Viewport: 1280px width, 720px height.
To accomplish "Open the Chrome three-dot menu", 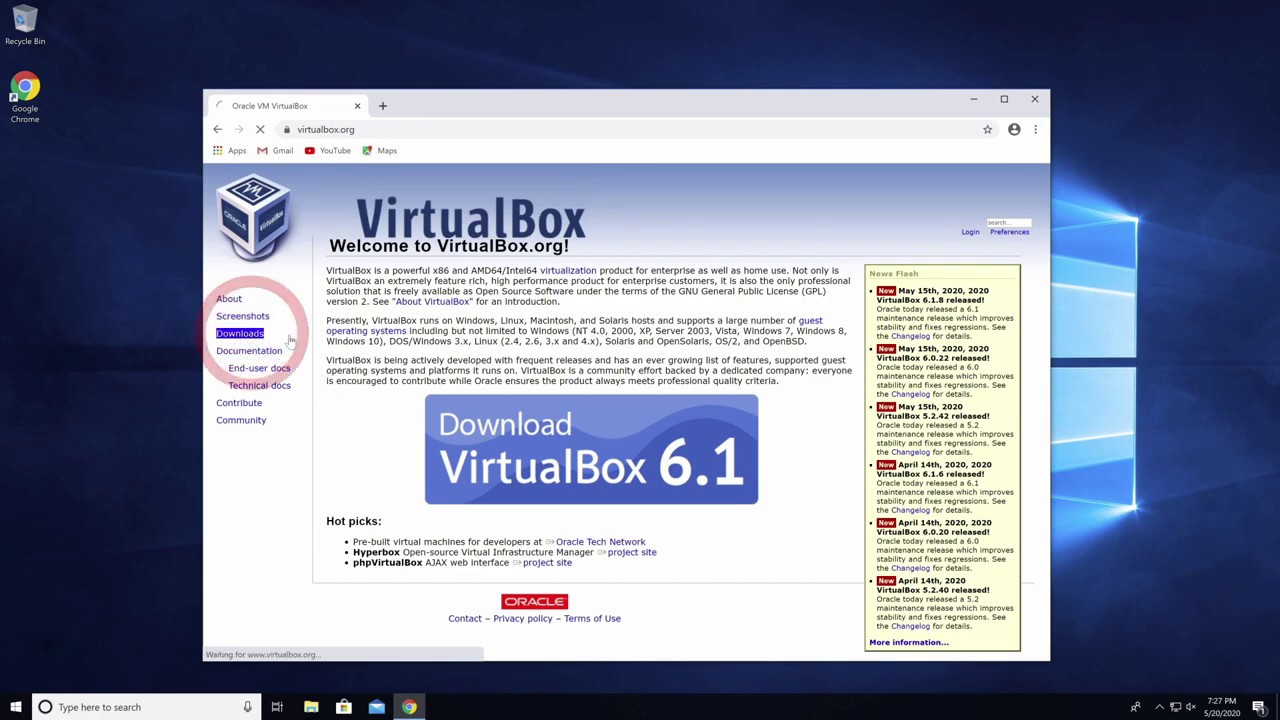I will [1035, 129].
